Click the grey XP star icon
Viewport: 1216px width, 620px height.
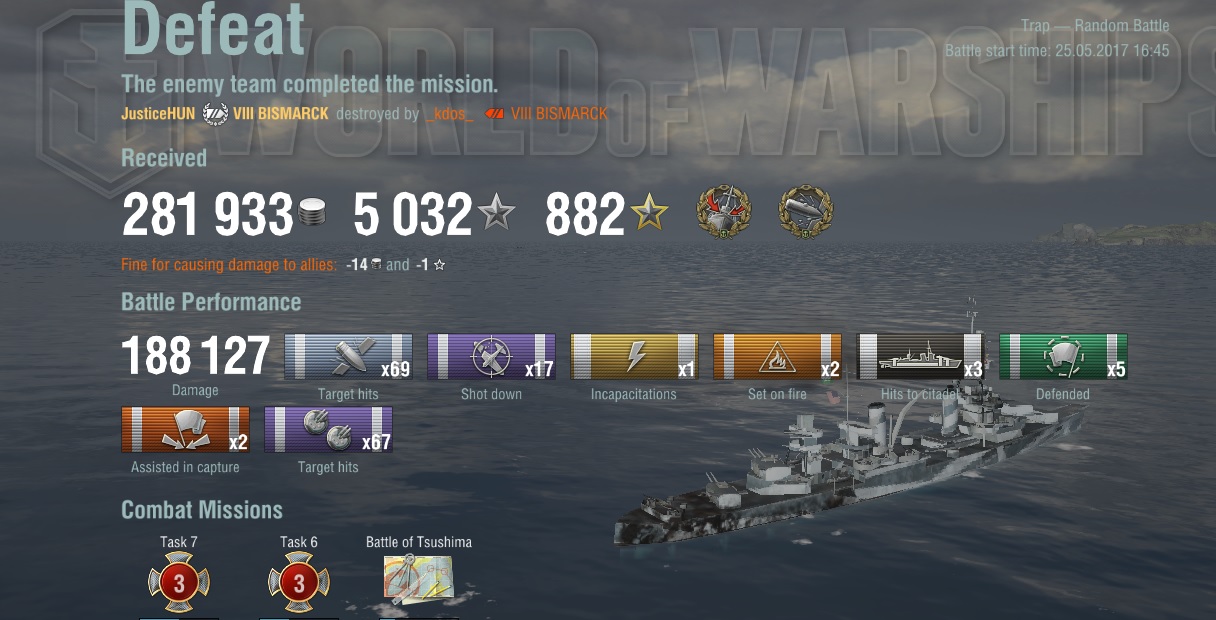(496, 213)
